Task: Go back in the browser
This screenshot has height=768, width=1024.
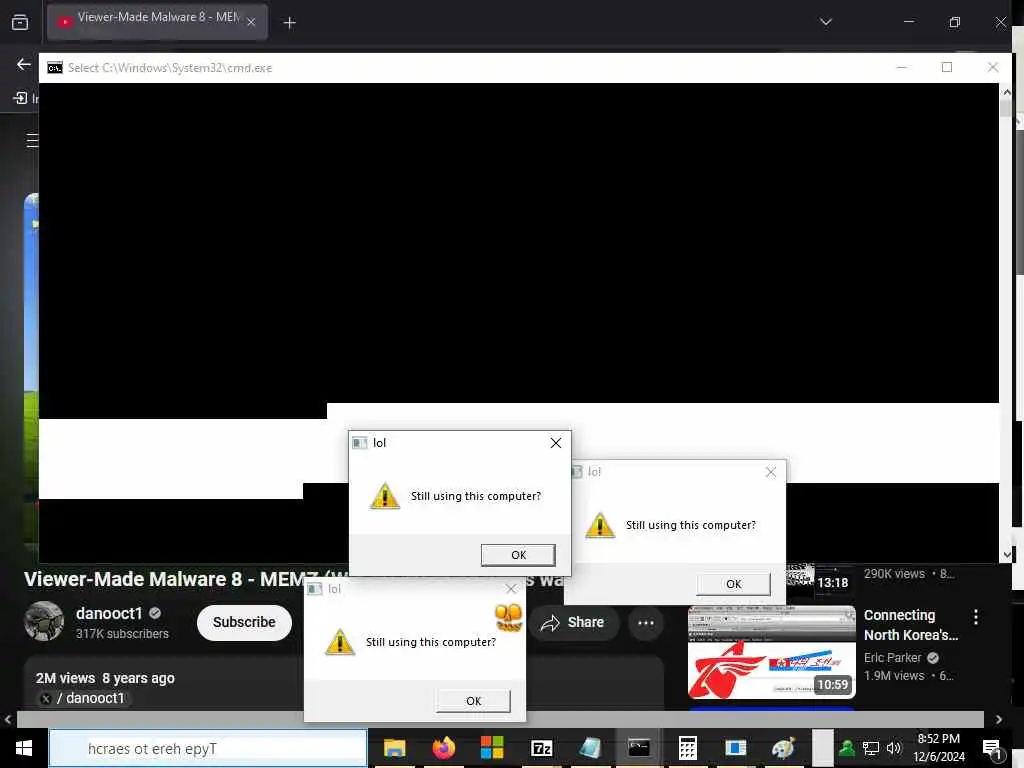Action: coord(24,64)
